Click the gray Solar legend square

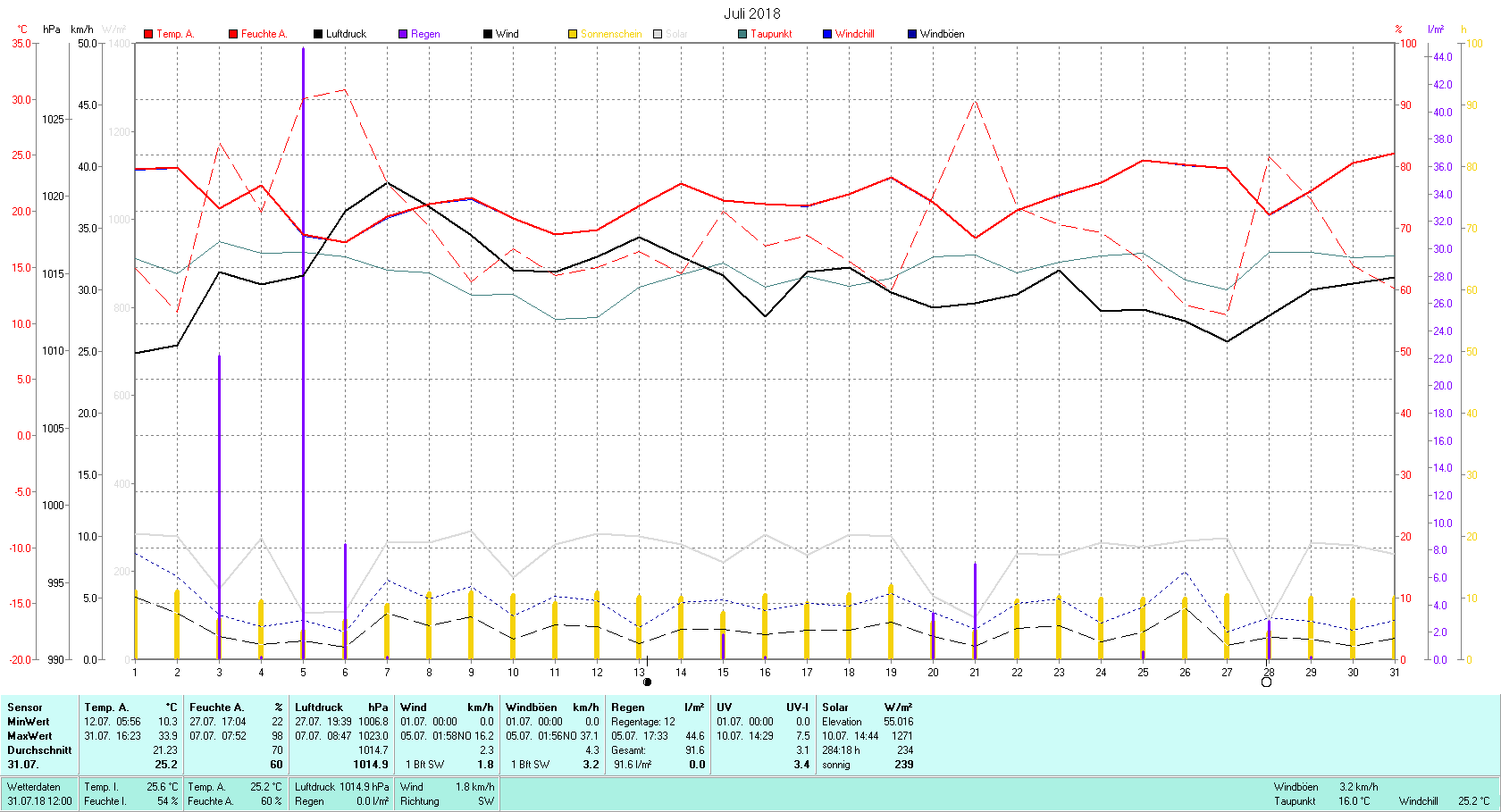pyautogui.click(x=658, y=34)
